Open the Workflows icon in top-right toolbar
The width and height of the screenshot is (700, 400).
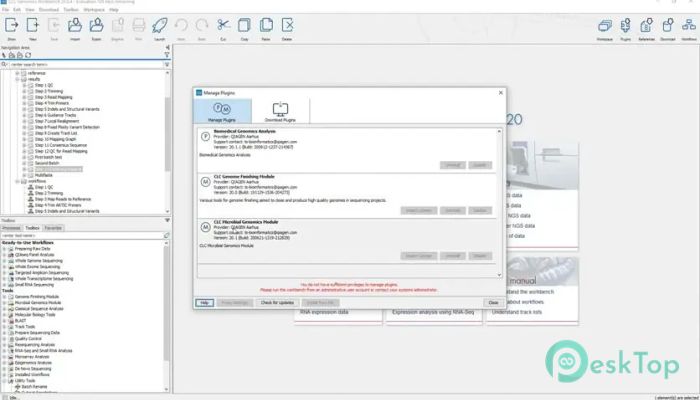point(689,25)
